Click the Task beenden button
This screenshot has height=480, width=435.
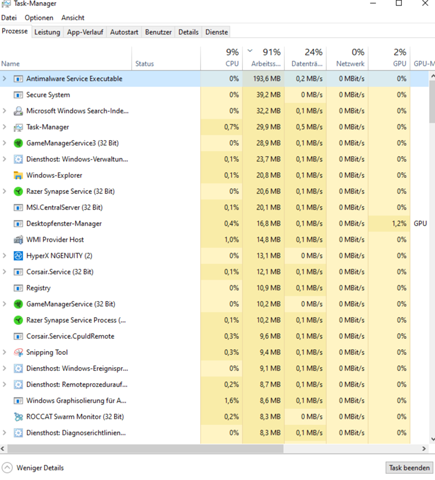(x=409, y=468)
